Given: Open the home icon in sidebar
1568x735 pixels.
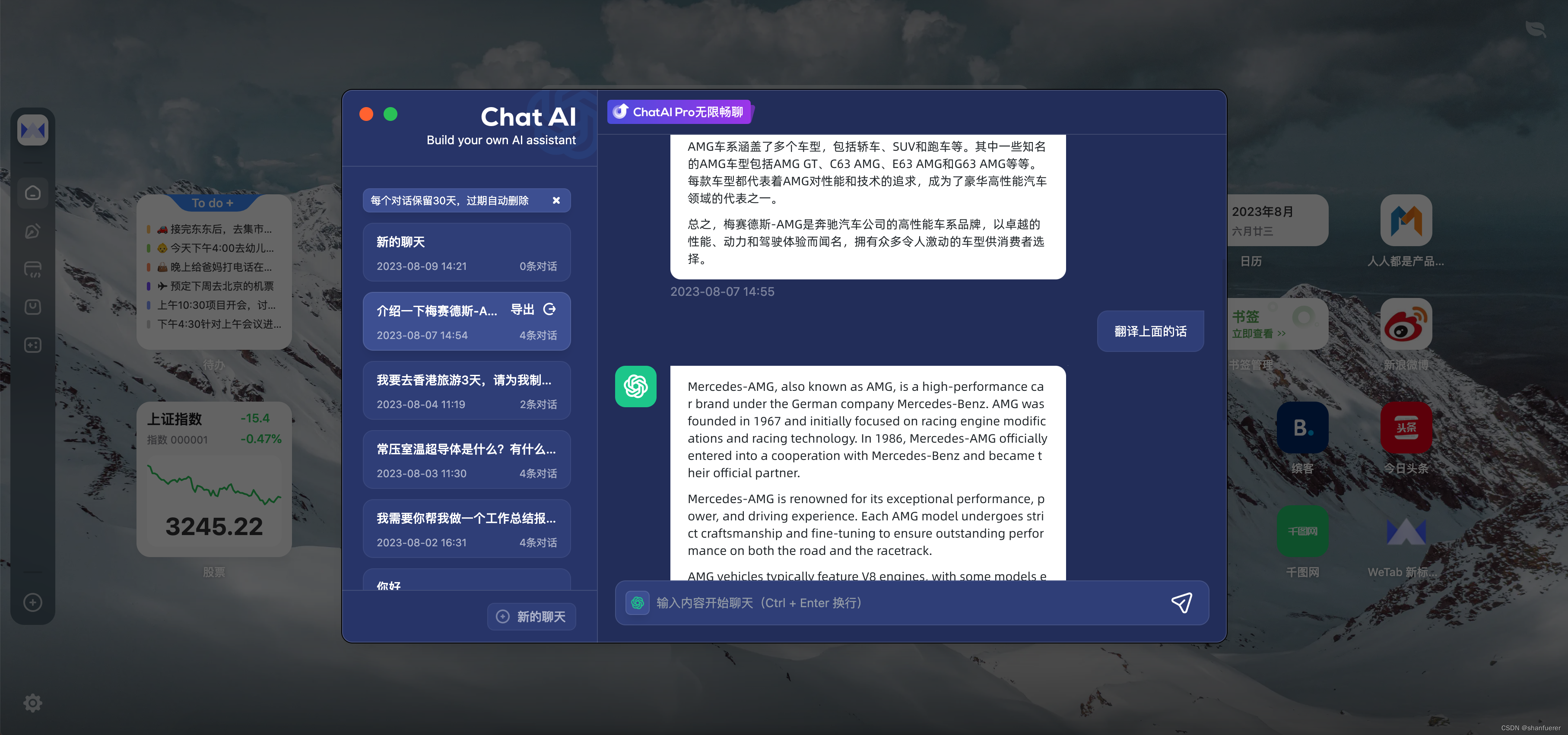Looking at the screenshot, I should point(33,193).
